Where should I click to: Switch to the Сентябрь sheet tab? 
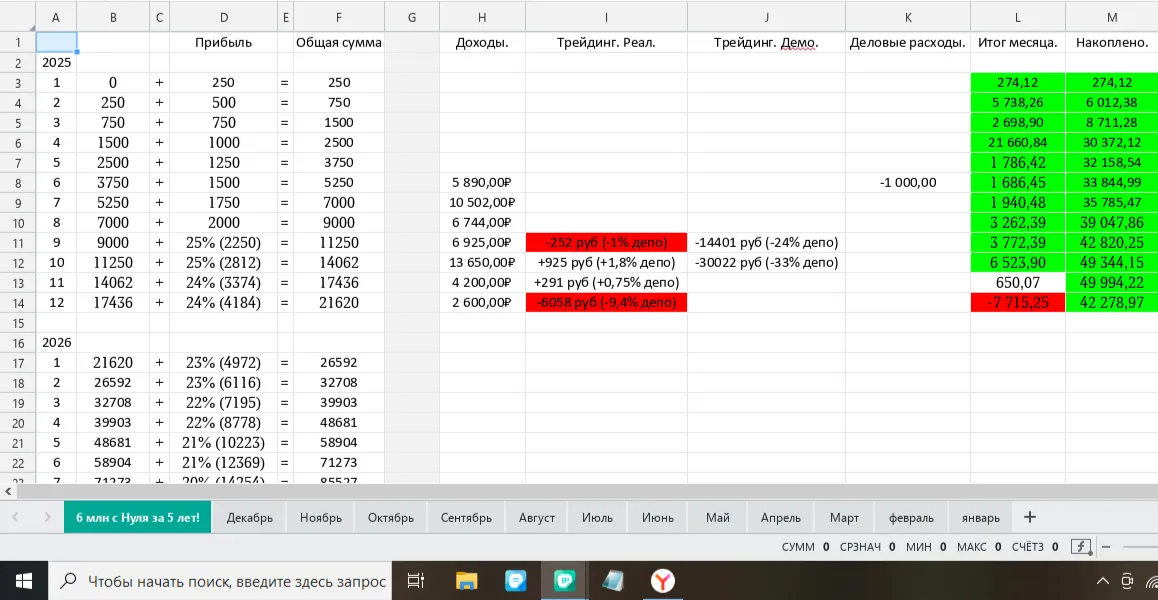pyautogui.click(x=466, y=517)
